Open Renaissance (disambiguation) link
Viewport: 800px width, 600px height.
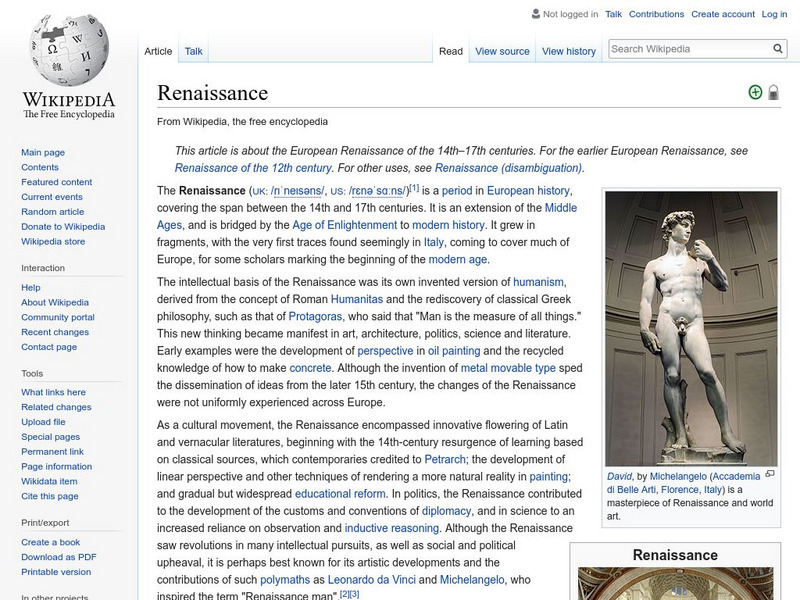(508, 168)
